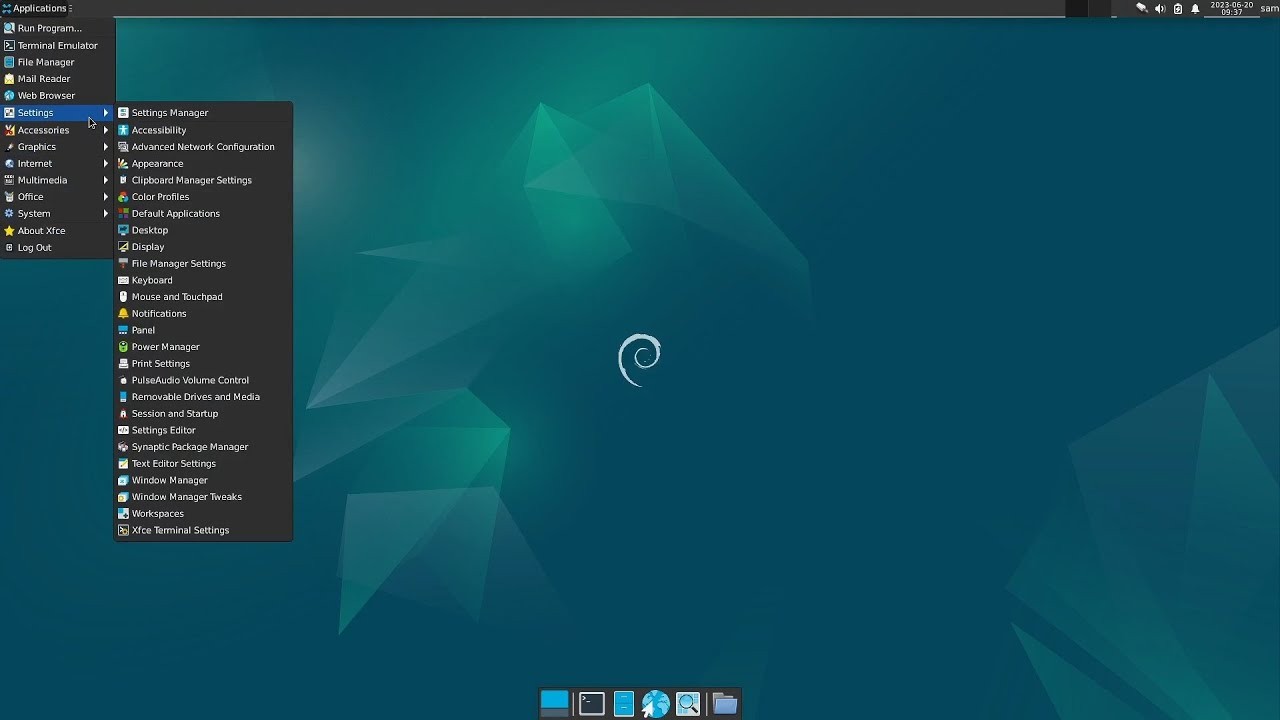This screenshot has width=1280, height=720.
Task: Click the Notifications bell icon in submenu
Action: [x=123, y=313]
